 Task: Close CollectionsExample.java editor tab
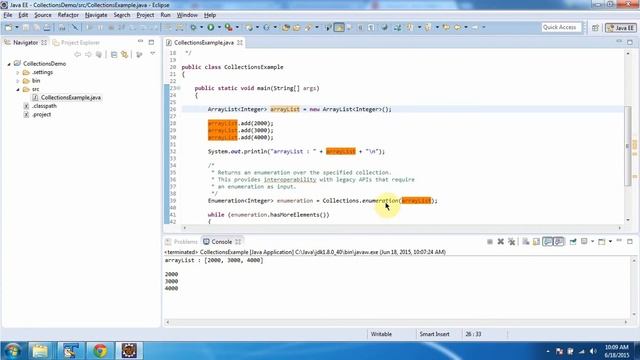(240, 42)
